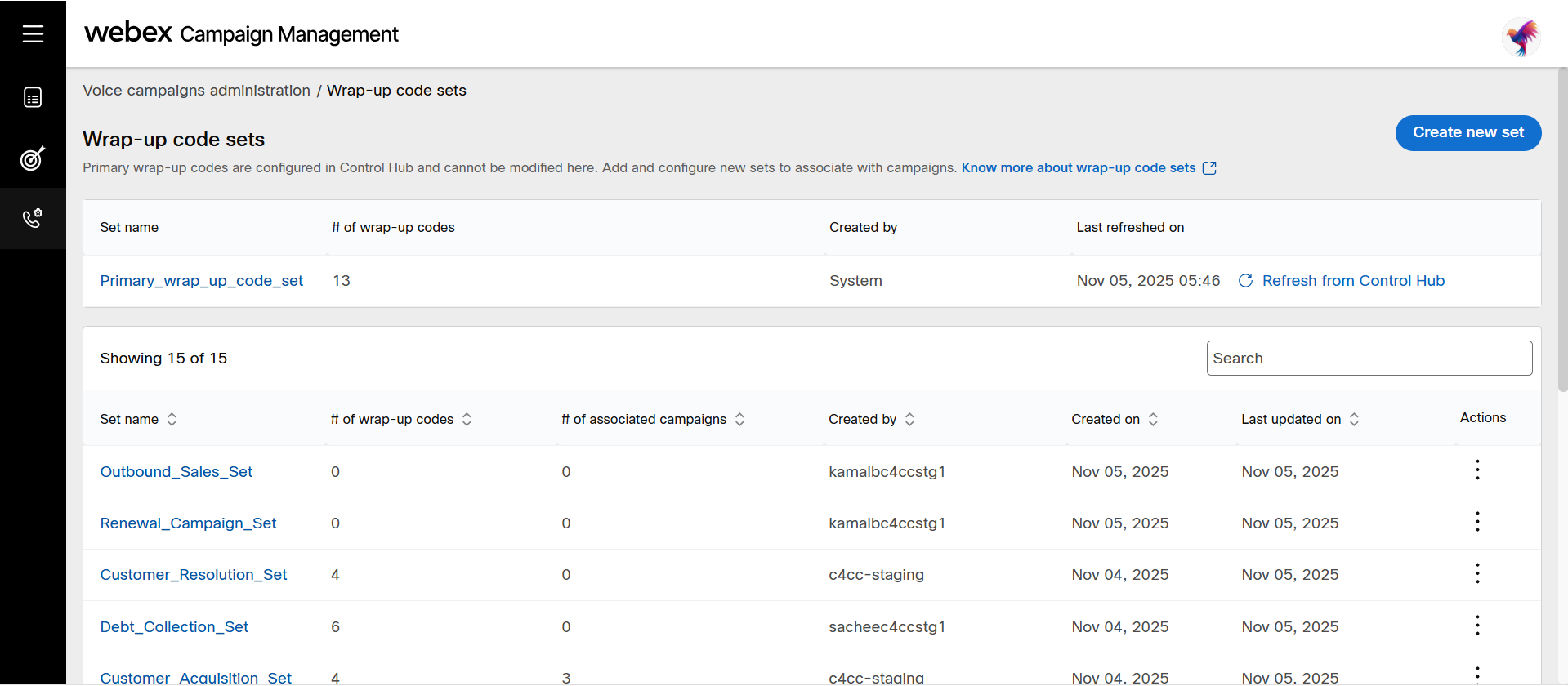The height and width of the screenshot is (686, 1568).
Task: Open actions menu for Renewal_Campaign_Set
Action: pyautogui.click(x=1477, y=522)
